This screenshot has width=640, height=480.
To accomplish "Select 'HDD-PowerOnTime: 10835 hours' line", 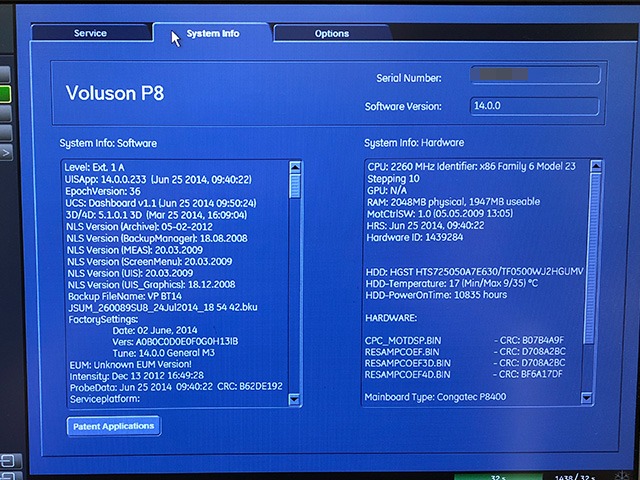I will click(436, 295).
